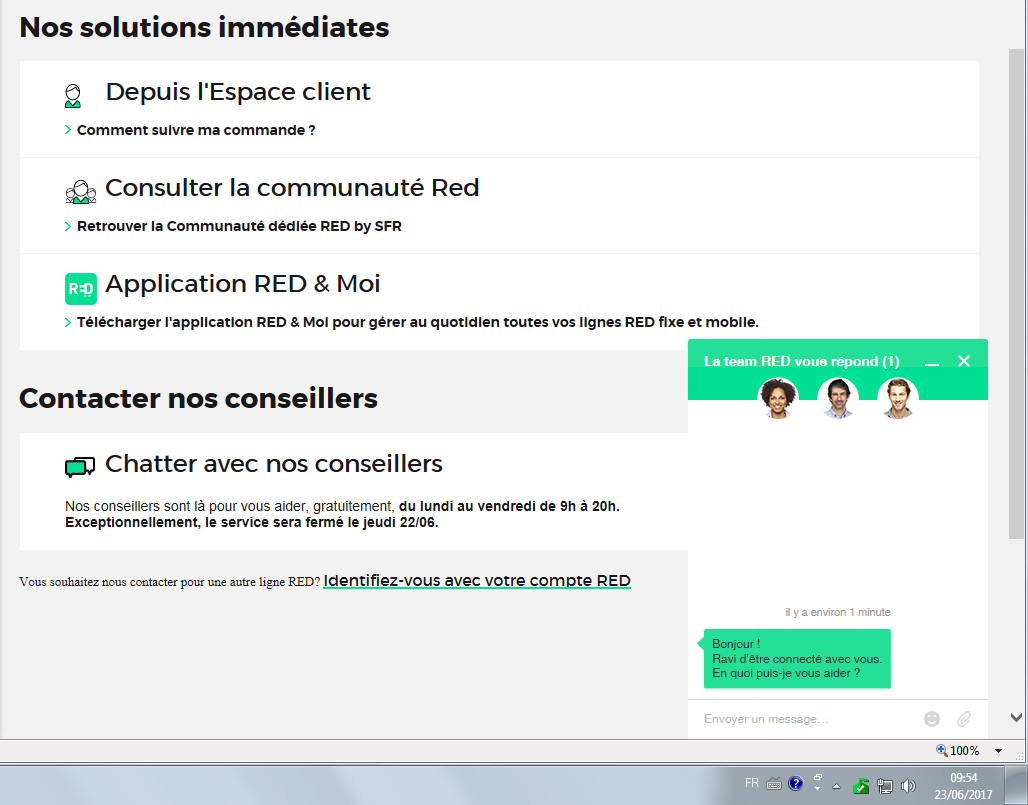Open the volume speaker icon in system tray

[908, 785]
